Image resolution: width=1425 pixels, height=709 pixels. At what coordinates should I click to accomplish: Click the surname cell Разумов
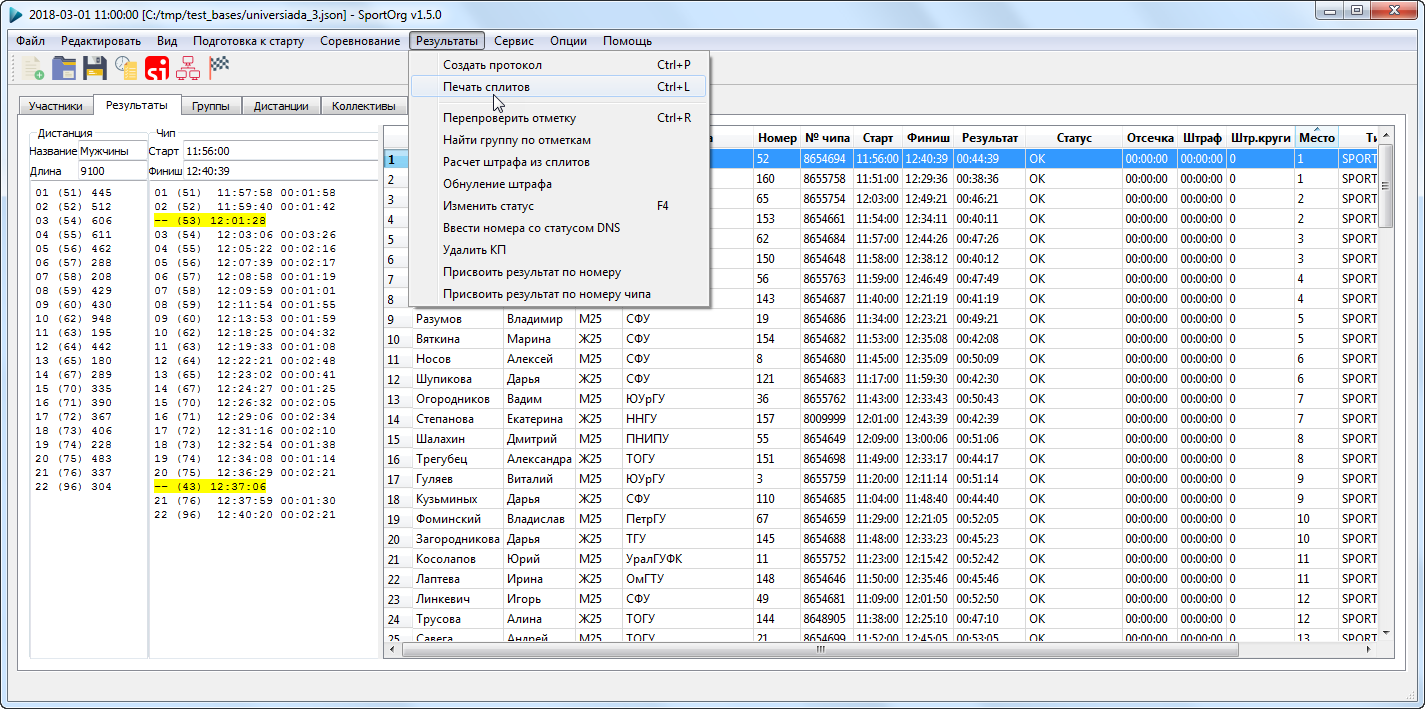point(457,319)
